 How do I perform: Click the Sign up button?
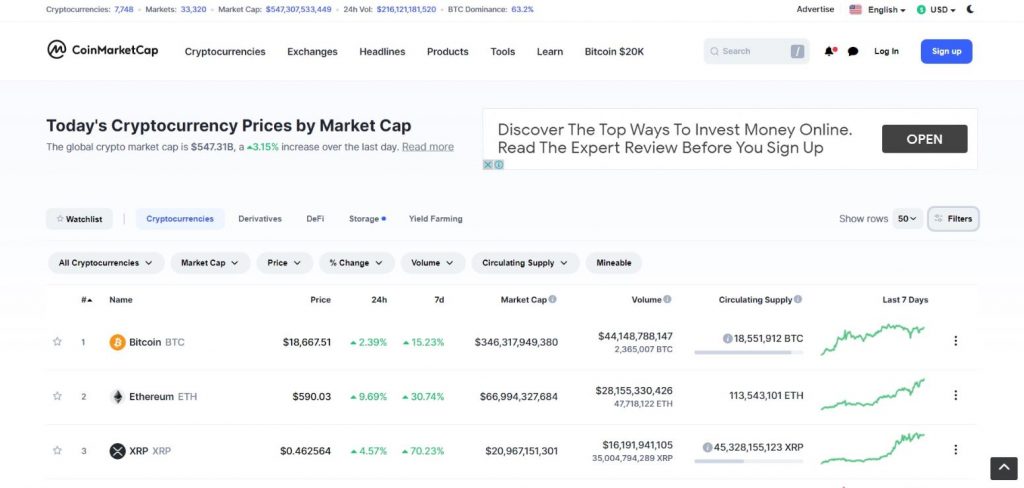946,51
